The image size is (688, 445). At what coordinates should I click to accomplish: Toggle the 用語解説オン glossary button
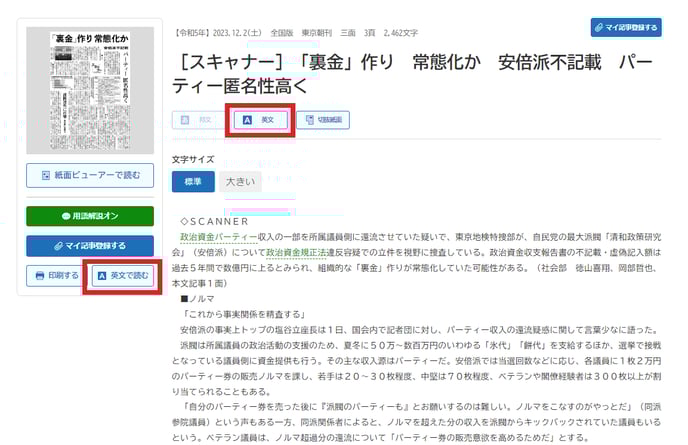tap(89, 215)
